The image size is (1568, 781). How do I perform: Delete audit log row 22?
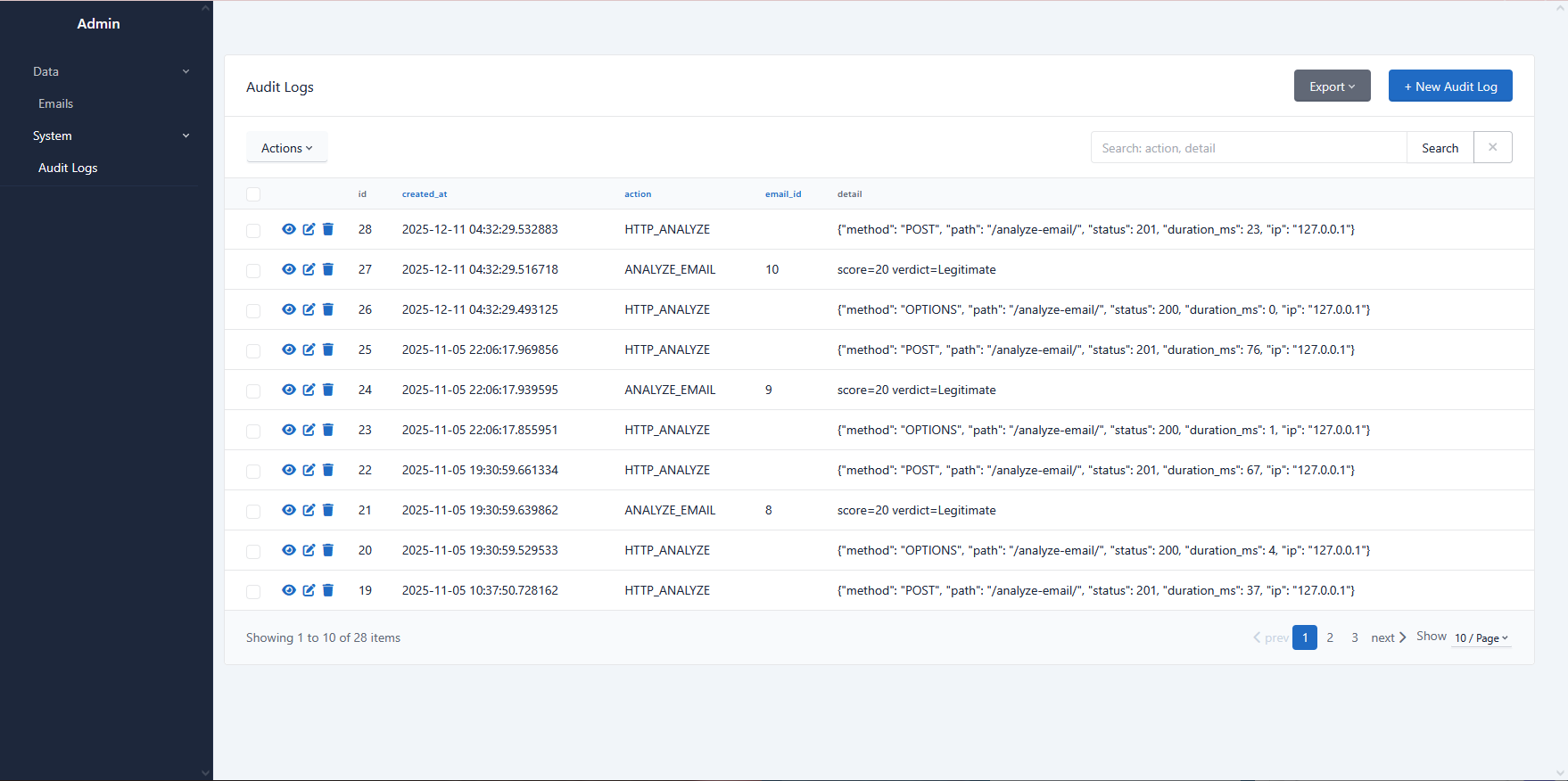(328, 470)
